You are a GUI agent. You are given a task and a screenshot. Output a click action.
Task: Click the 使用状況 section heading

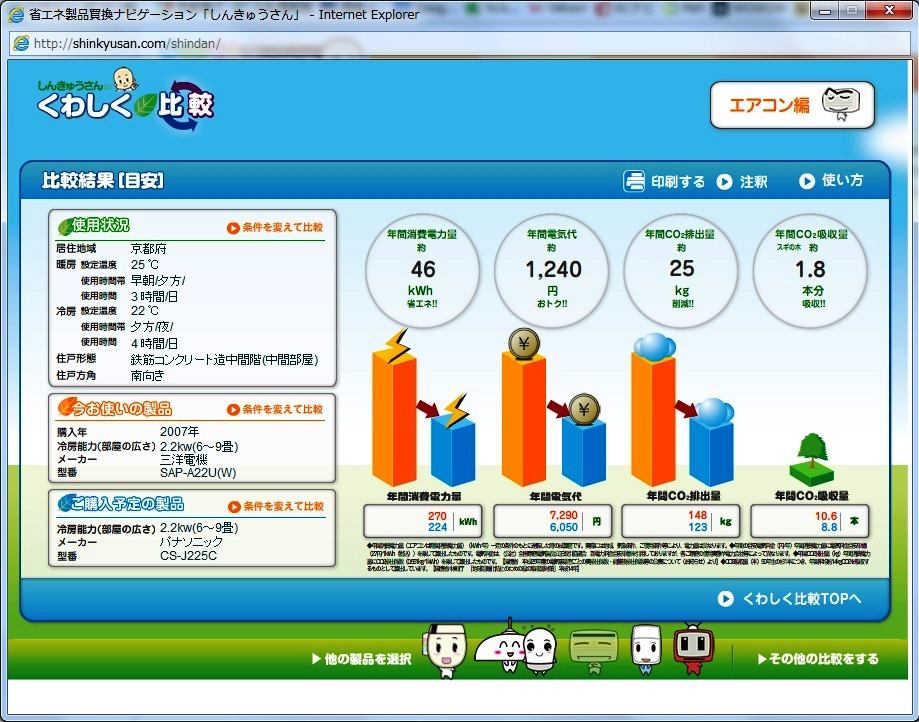[94, 226]
